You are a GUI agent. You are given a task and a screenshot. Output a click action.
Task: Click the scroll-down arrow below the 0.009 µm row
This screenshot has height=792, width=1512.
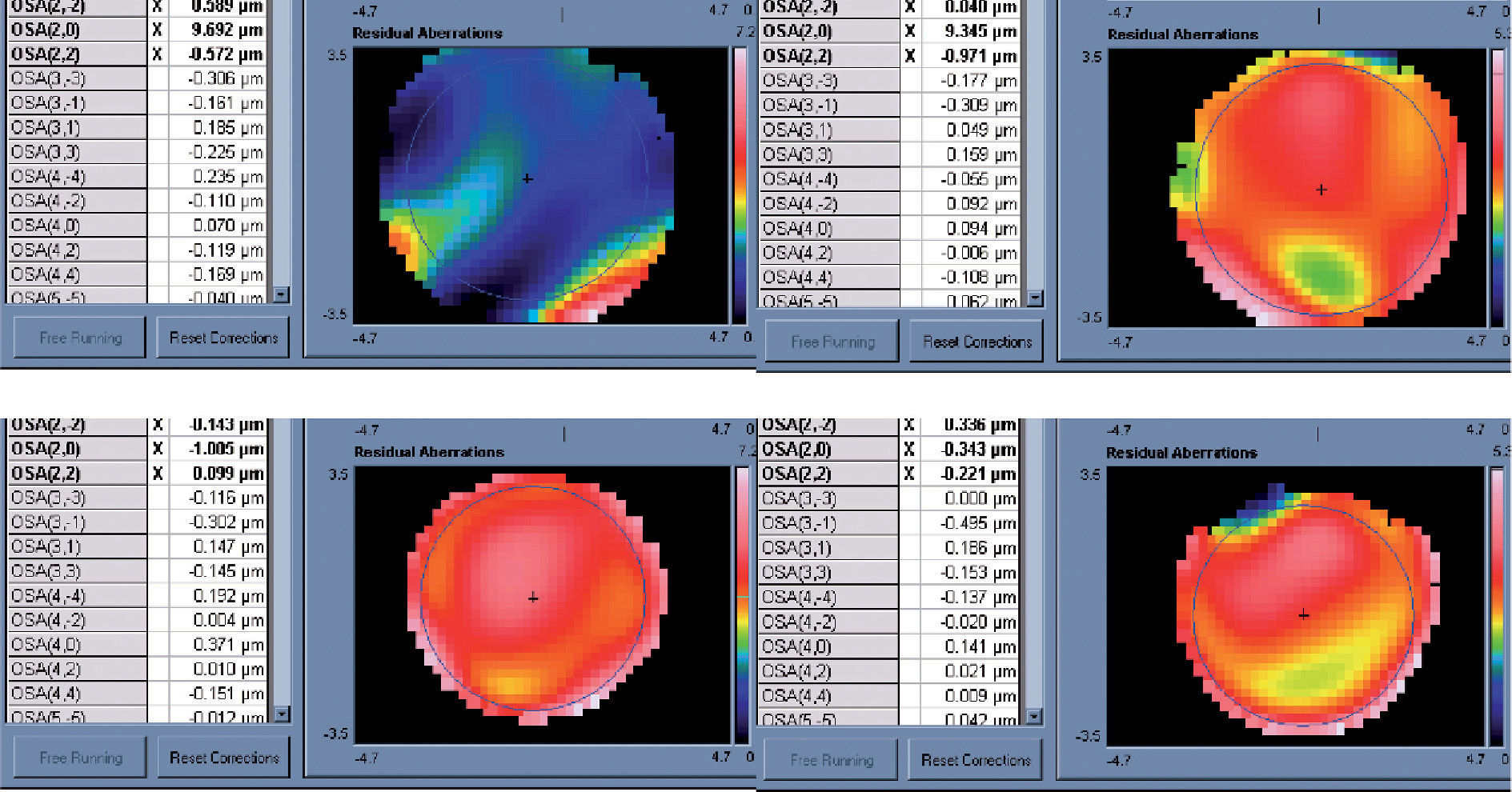1033,716
